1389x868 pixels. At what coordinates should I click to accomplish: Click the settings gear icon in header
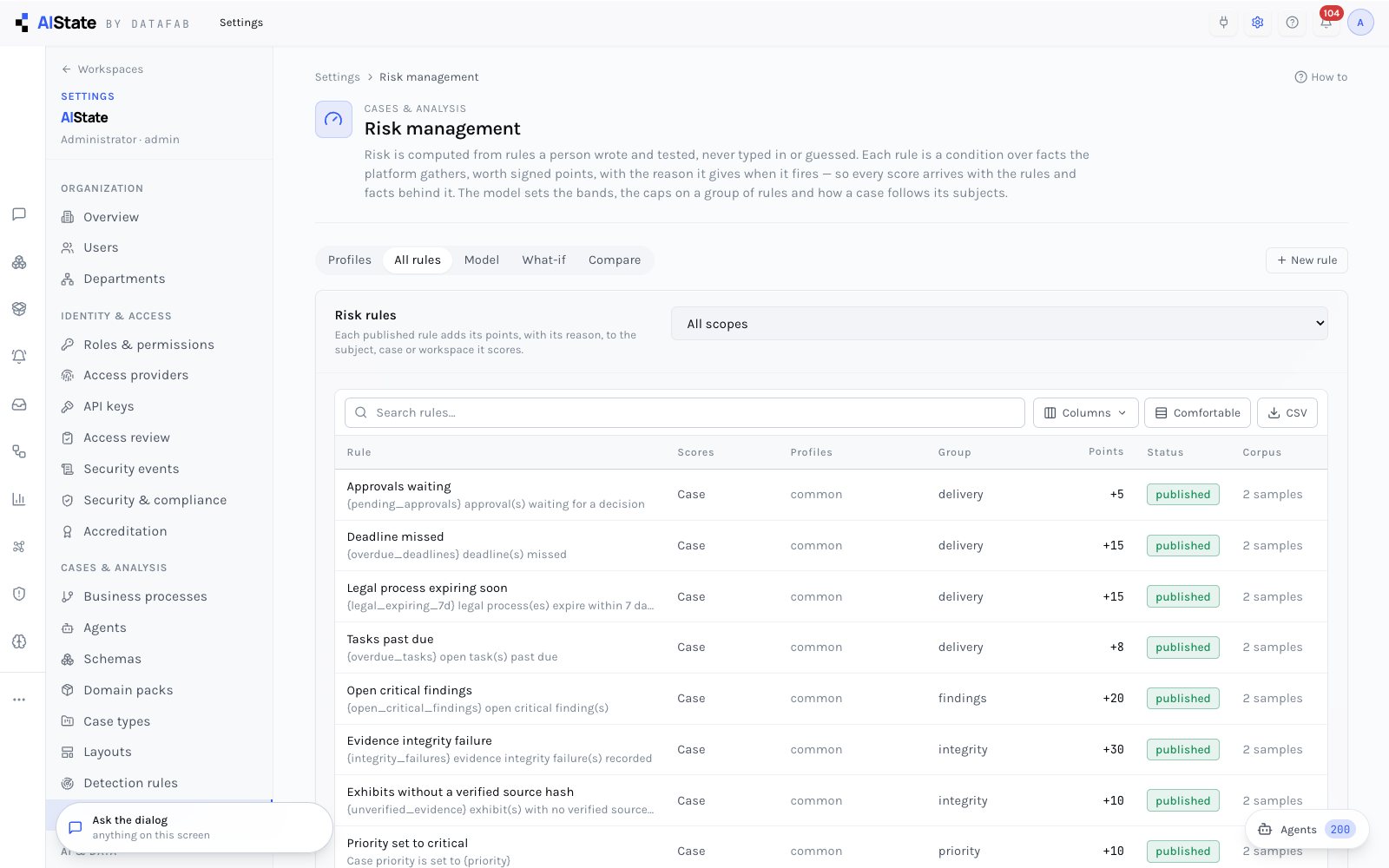(1257, 23)
